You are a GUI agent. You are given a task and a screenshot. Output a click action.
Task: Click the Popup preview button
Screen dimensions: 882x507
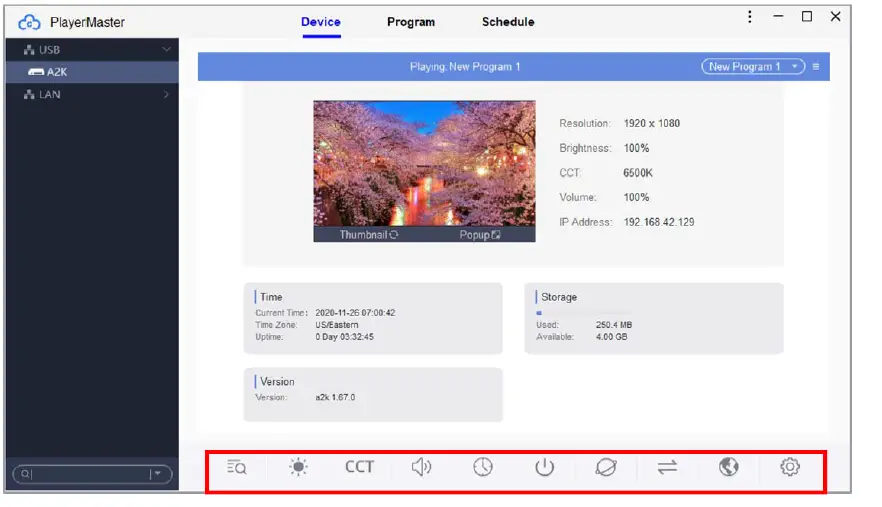(479, 235)
